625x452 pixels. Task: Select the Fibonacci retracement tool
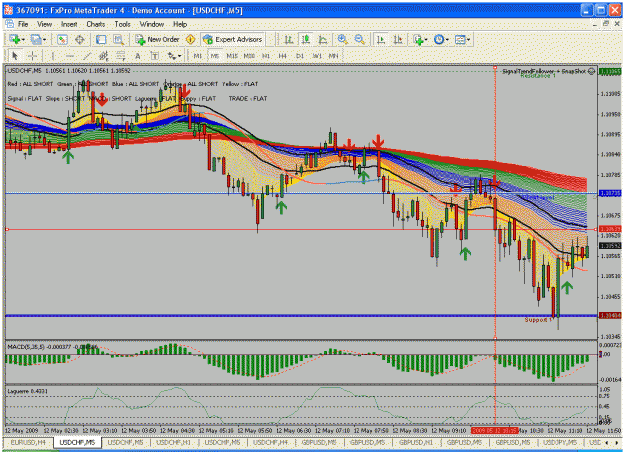[x=121, y=56]
